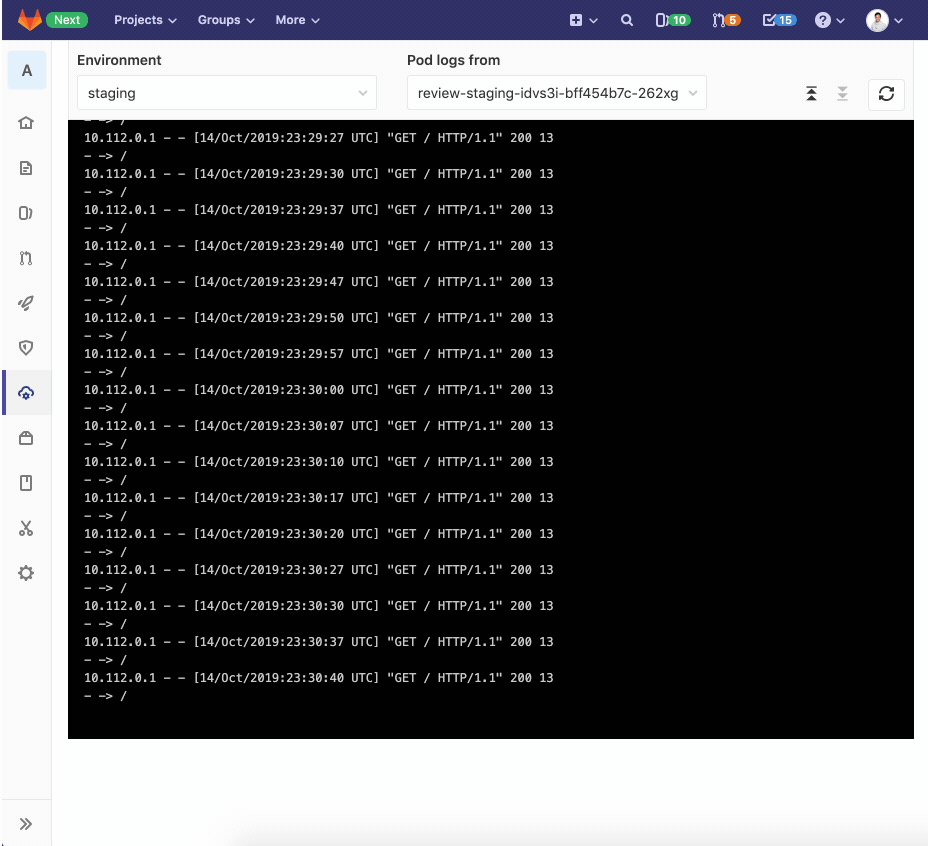Open the Environment dropdown showing staging
The height and width of the screenshot is (846, 928).
pos(226,93)
